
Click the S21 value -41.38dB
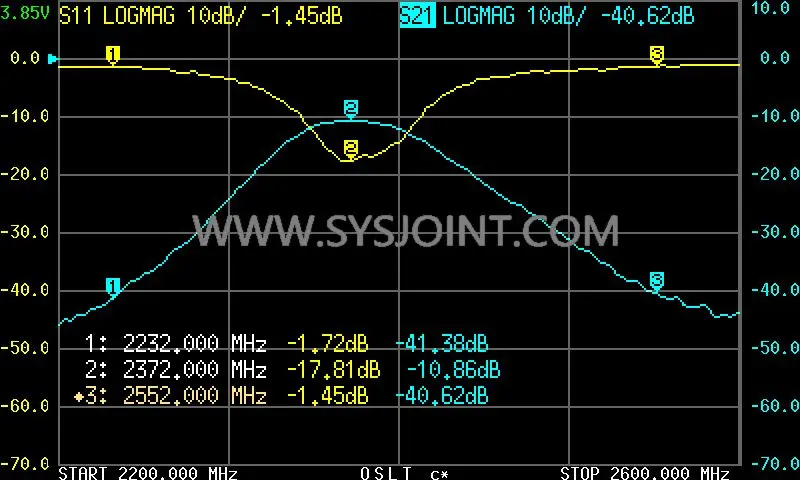point(442,343)
